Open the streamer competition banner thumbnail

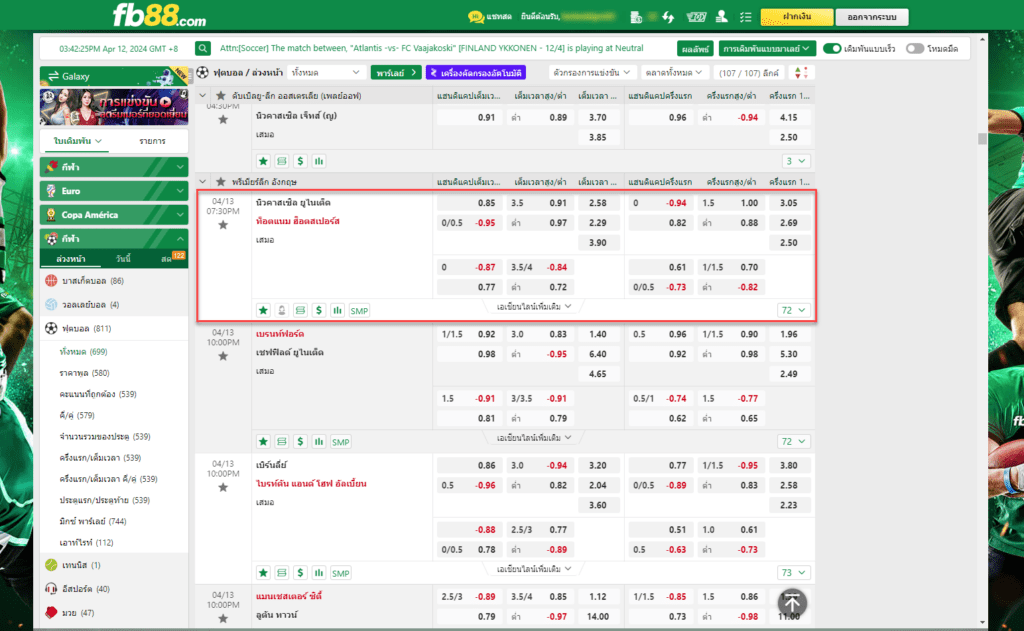click(x=114, y=106)
